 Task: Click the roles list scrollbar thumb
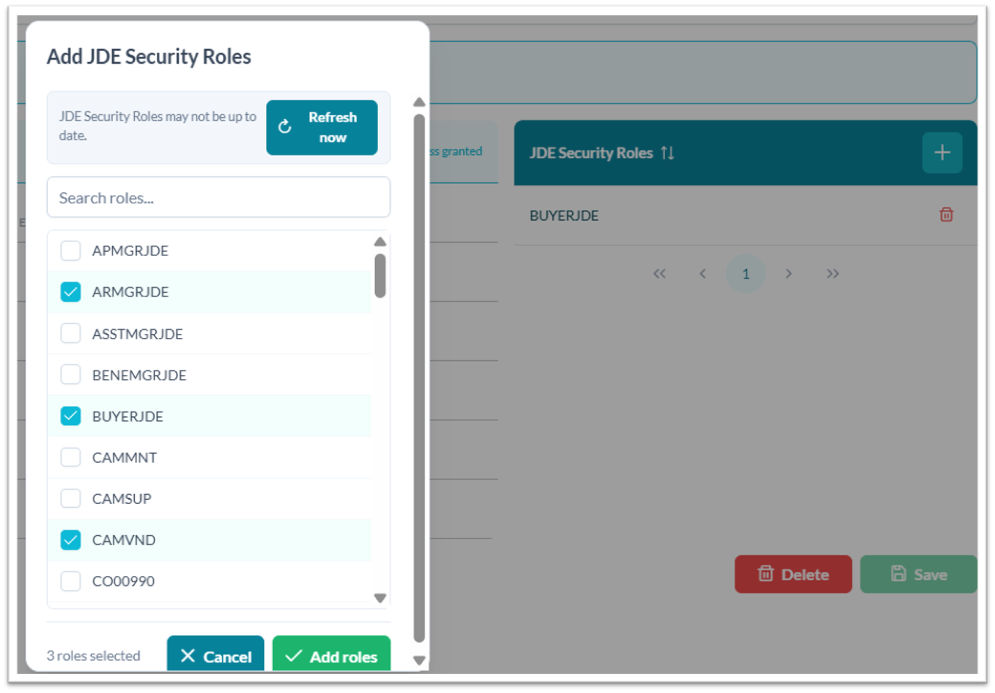380,275
